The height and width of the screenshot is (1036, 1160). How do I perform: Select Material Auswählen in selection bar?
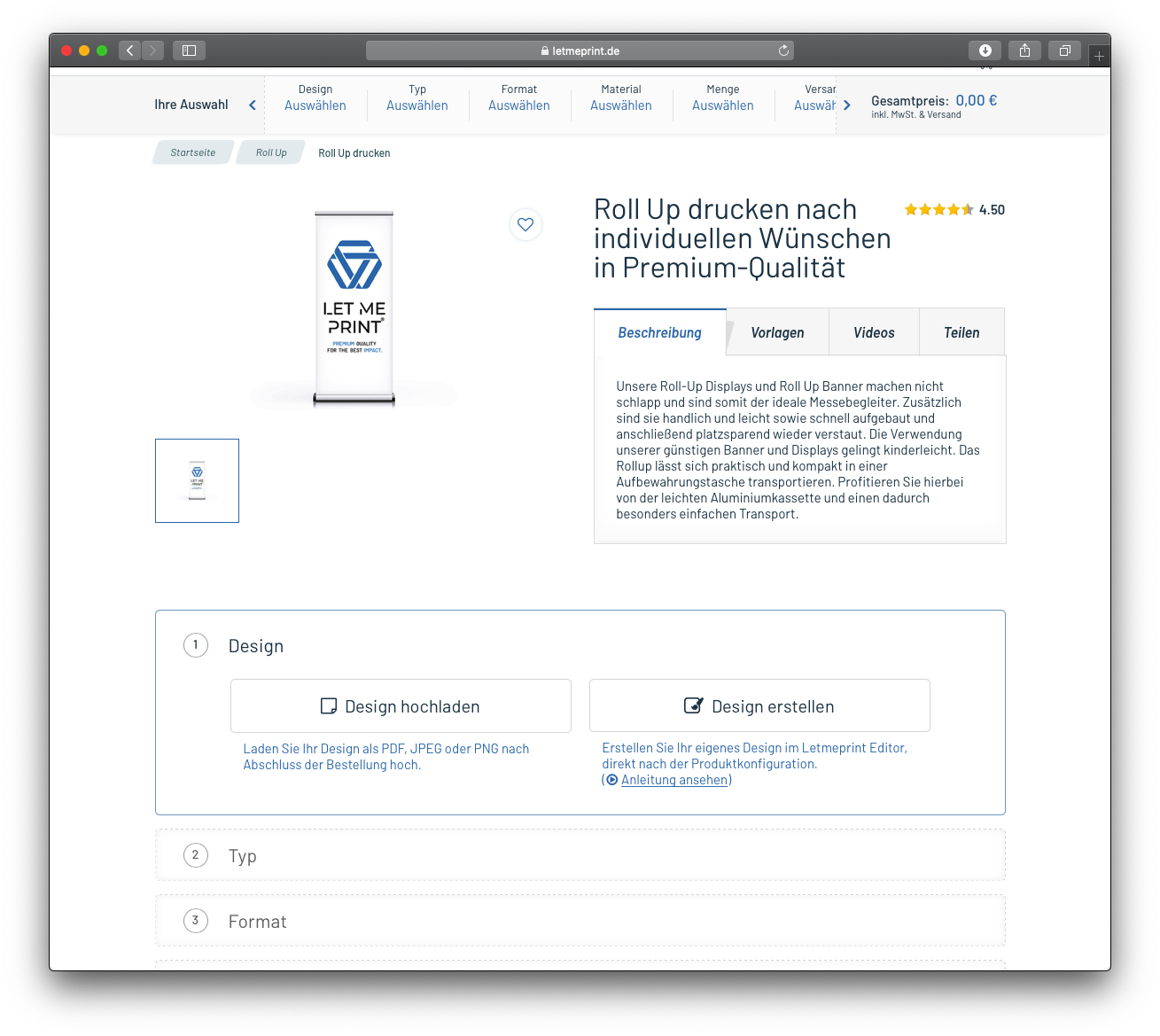[621, 97]
